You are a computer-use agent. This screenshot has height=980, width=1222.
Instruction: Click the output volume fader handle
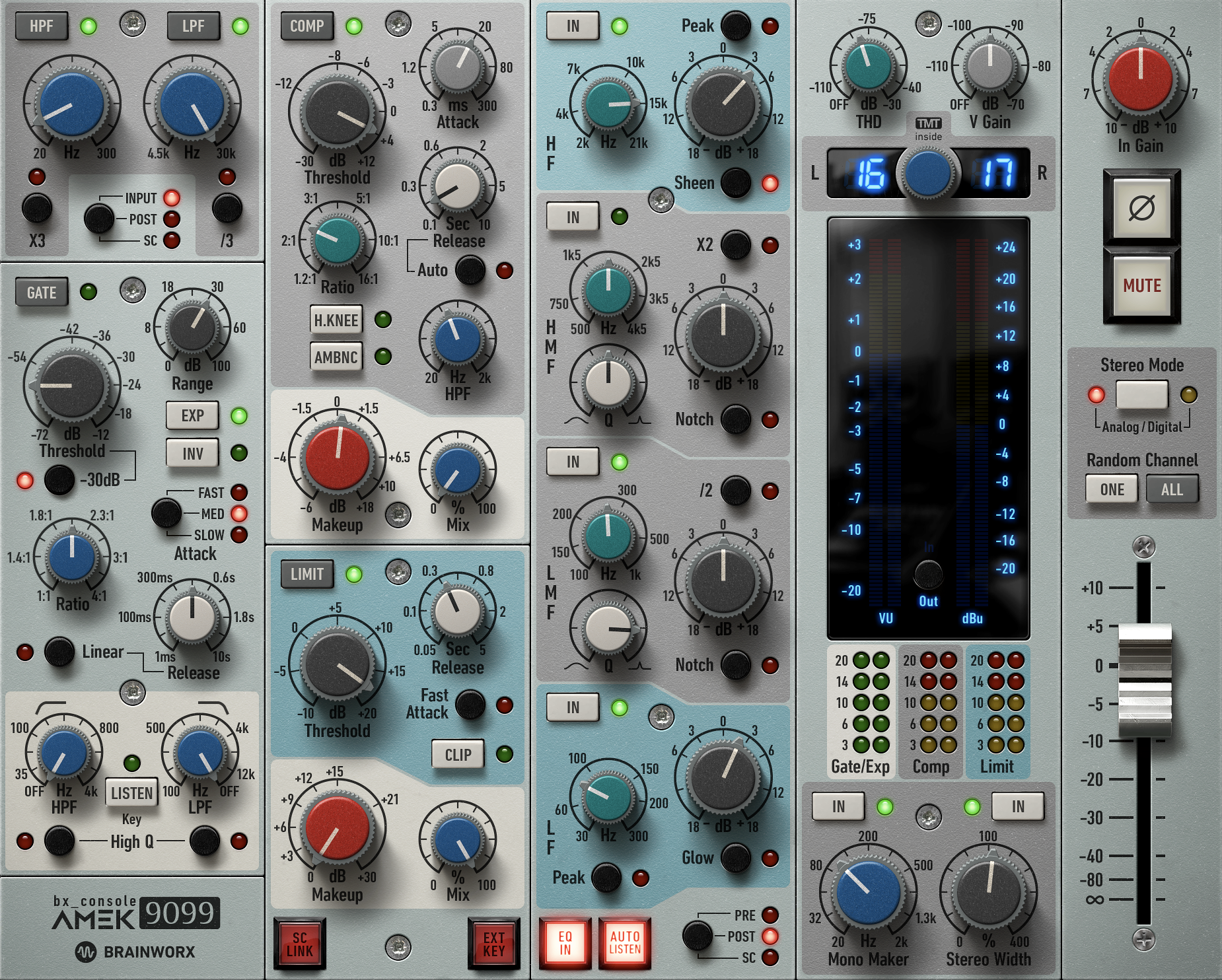[x=1144, y=680]
